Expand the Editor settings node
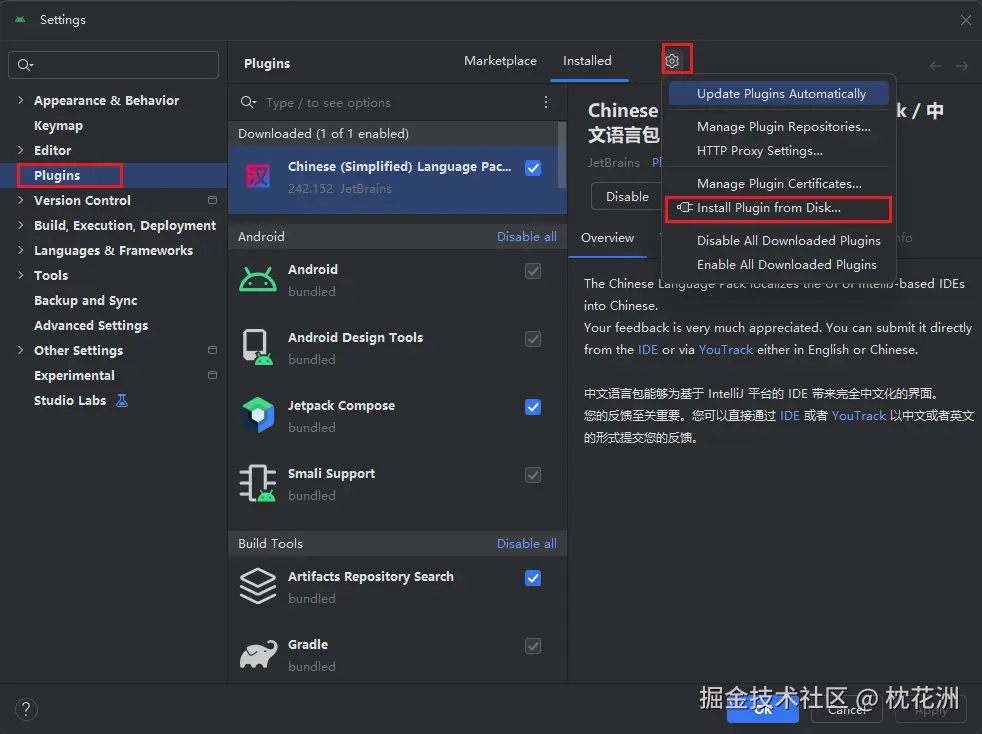Viewport: 982px width, 734px height. [x=21, y=150]
